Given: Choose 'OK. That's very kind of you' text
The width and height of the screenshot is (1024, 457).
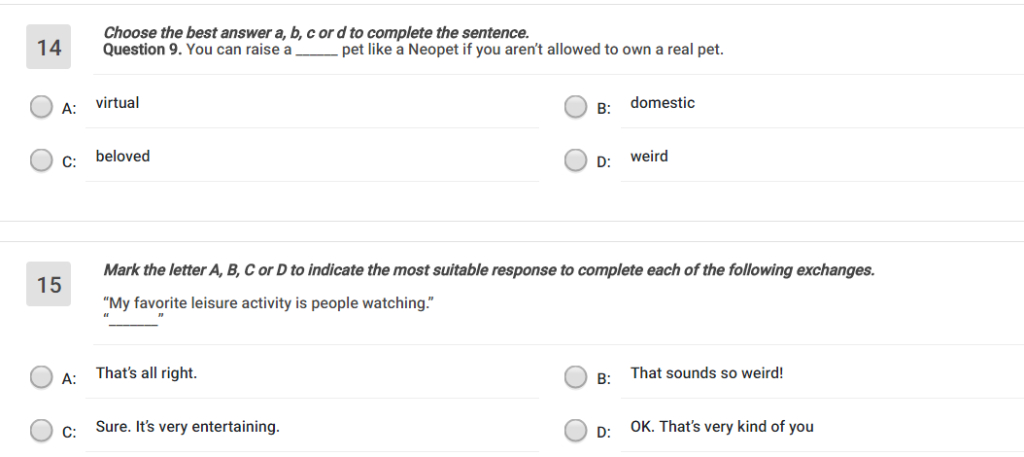Looking at the screenshot, I should point(721,427).
